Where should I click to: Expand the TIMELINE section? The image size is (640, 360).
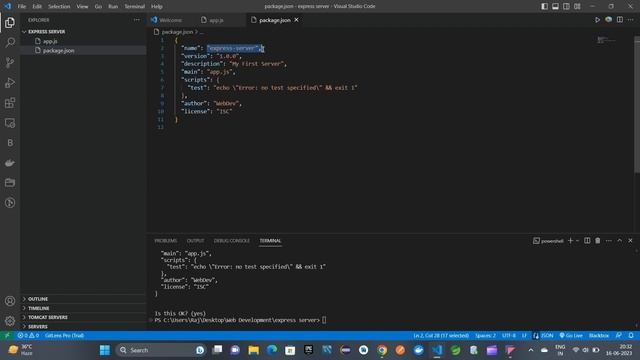(83, 308)
